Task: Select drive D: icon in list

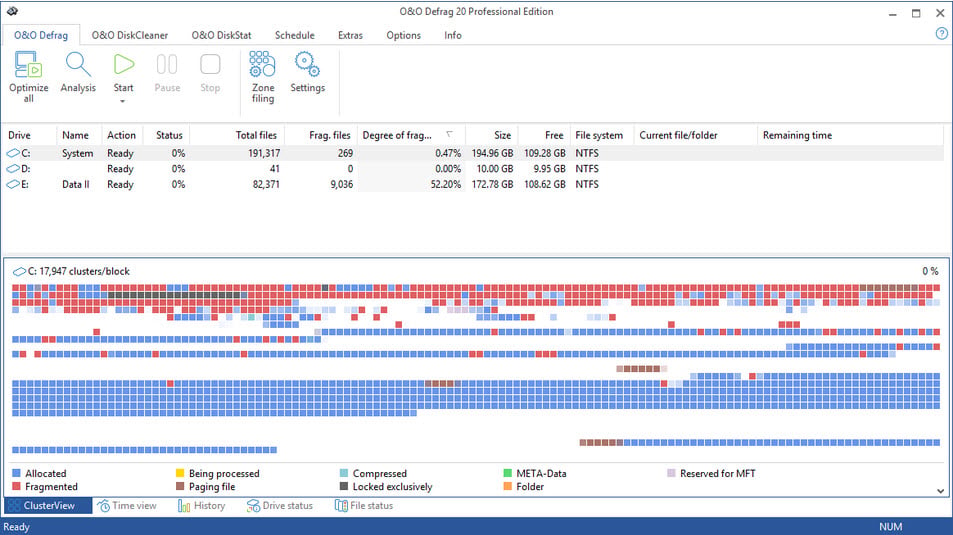Action: pyautogui.click(x=13, y=168)
